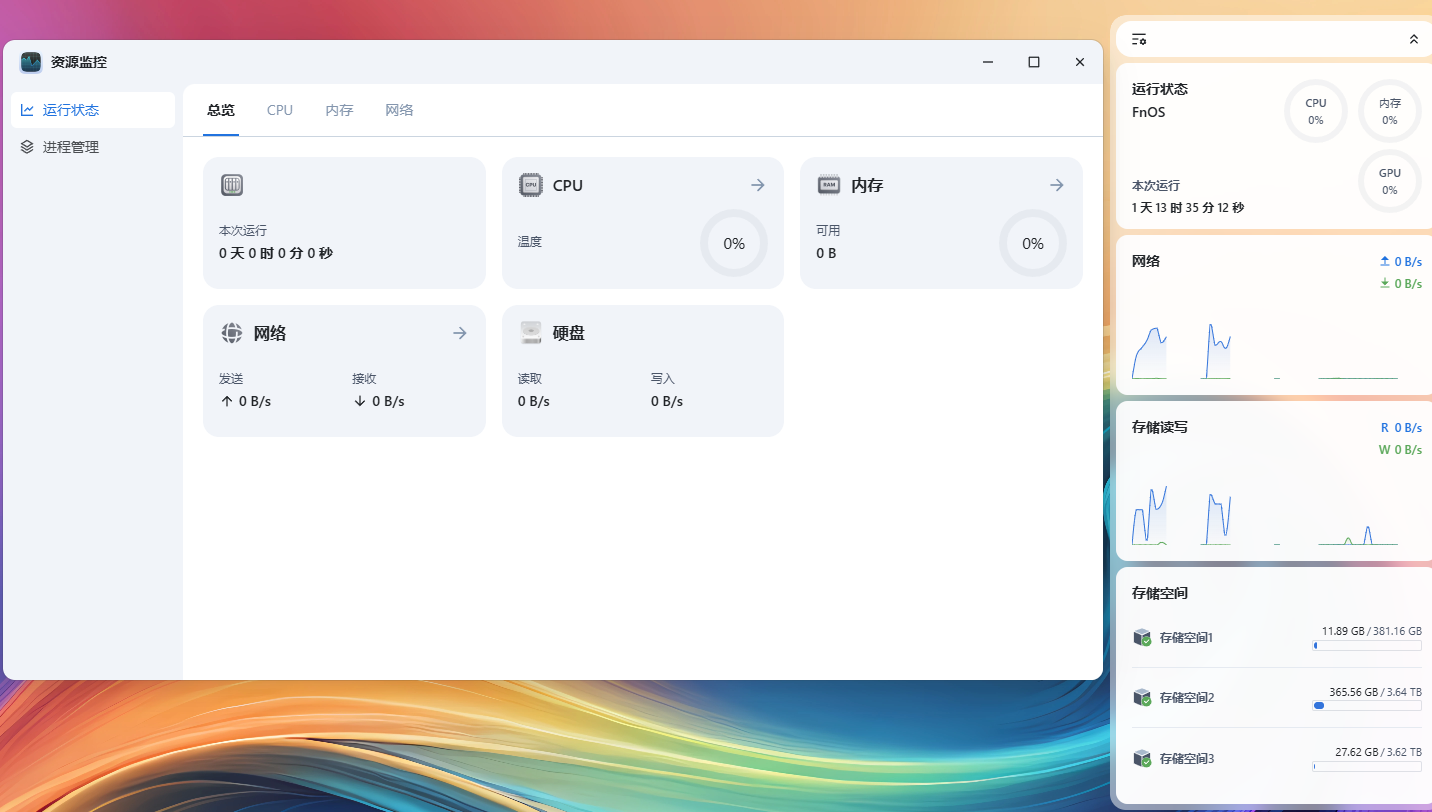The width and height of the screenshot is (1432, 812).
Task: Click the CPU chip icon in CPU card
Action: 530,185
